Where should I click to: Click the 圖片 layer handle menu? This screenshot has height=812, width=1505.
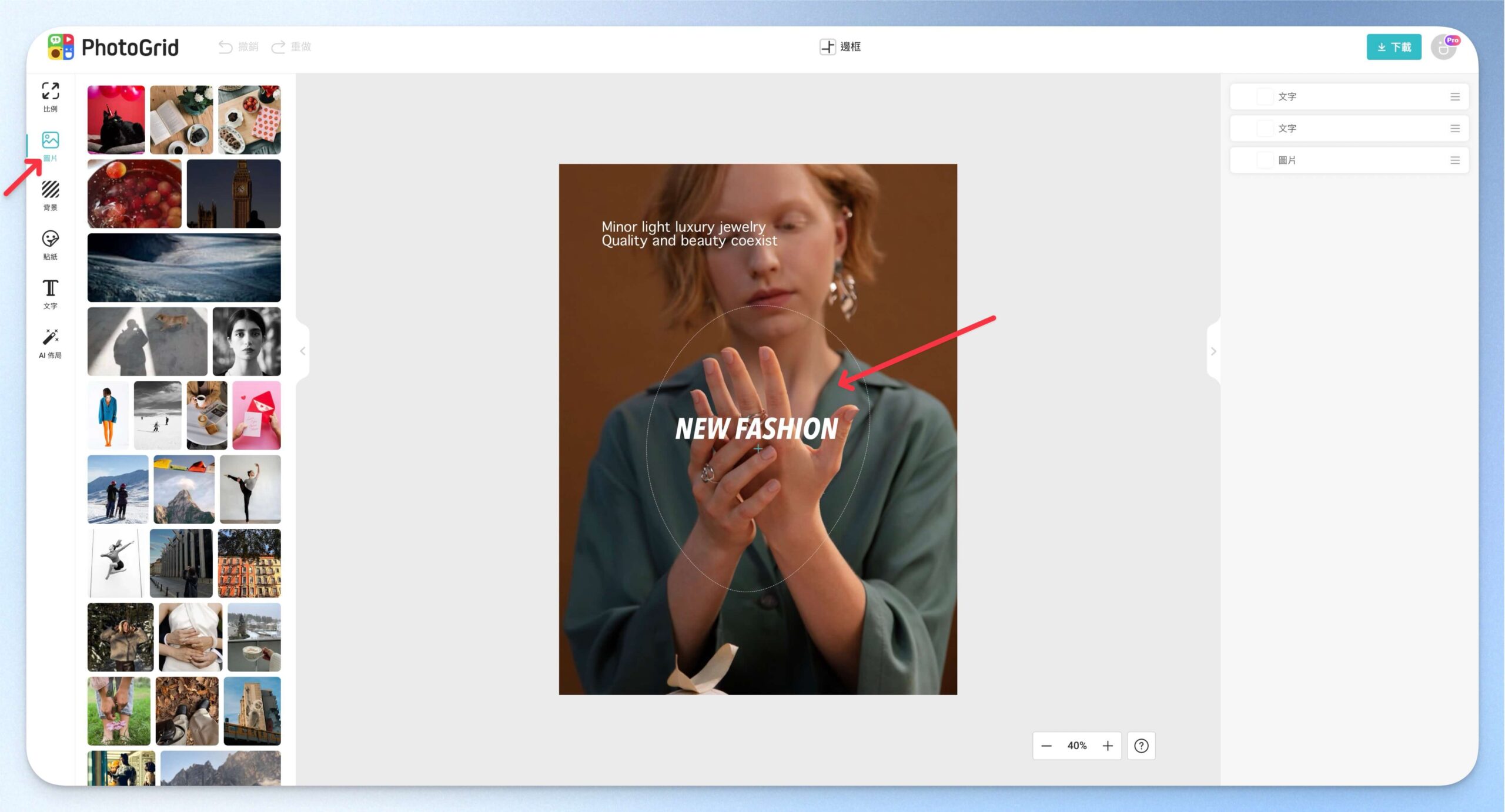pos(1455,160)
